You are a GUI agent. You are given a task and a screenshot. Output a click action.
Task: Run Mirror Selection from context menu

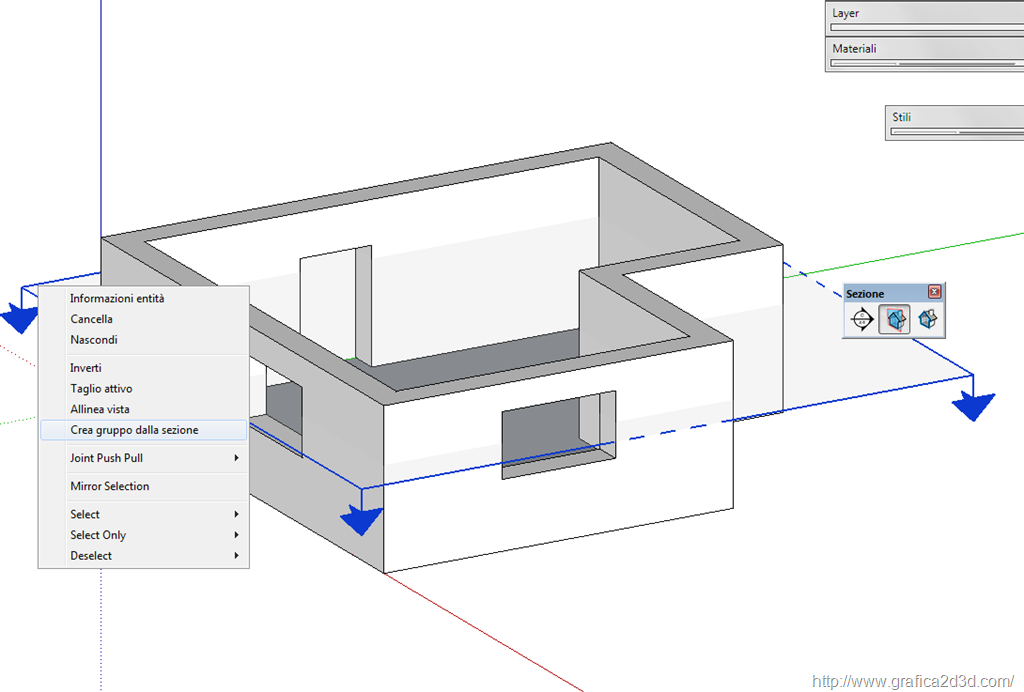(110, 486)
